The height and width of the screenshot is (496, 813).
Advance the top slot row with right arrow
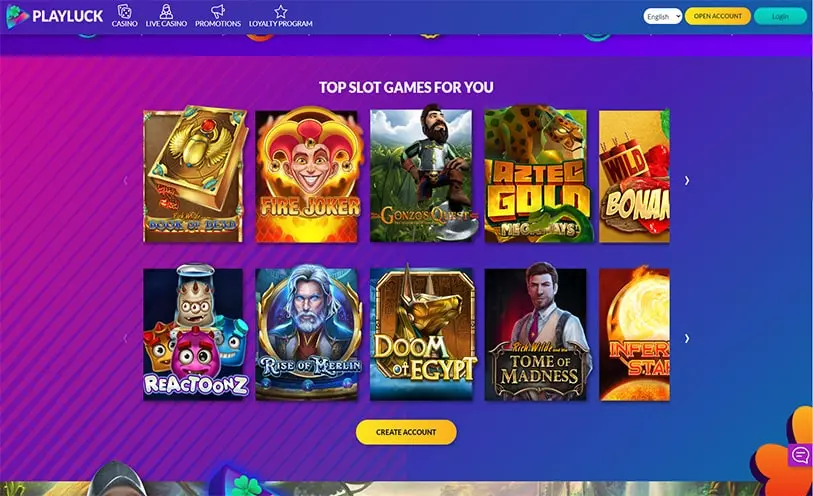coord(687,180)
